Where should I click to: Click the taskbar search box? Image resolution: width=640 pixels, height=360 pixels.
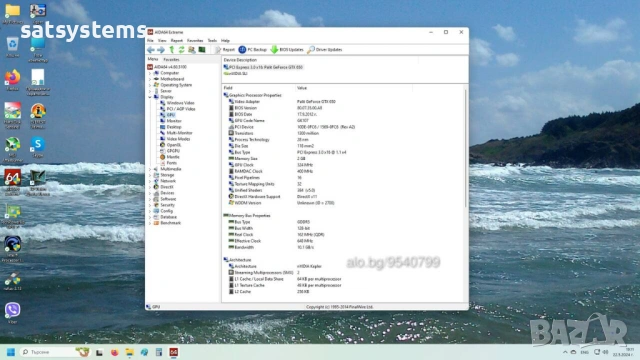(x=55, y=352)
